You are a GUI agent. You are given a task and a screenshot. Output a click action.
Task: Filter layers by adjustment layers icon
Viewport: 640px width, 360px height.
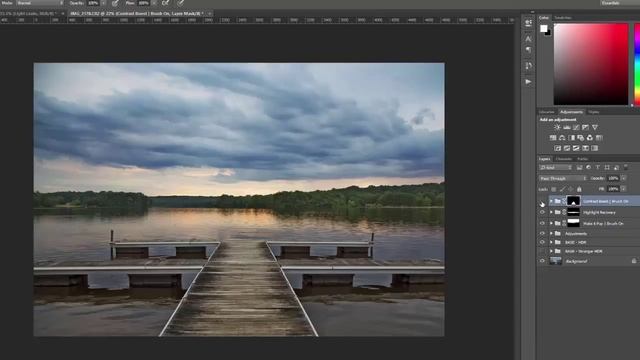pos(588,167)
